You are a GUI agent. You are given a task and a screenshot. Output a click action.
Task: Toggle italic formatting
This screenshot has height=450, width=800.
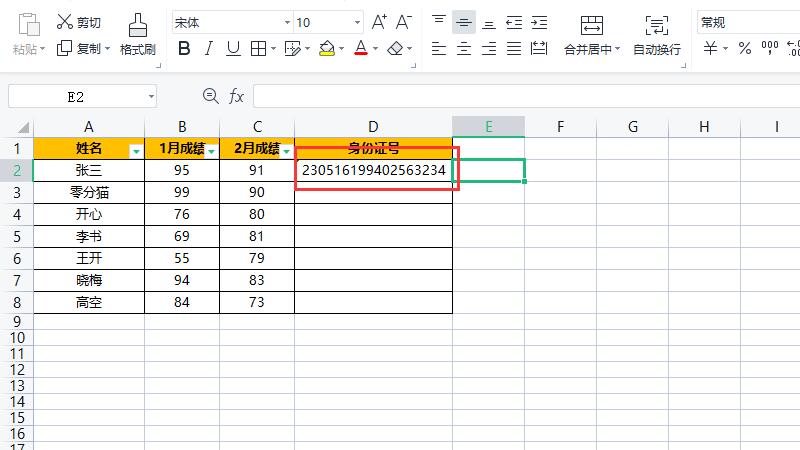(x=208, y=48)
